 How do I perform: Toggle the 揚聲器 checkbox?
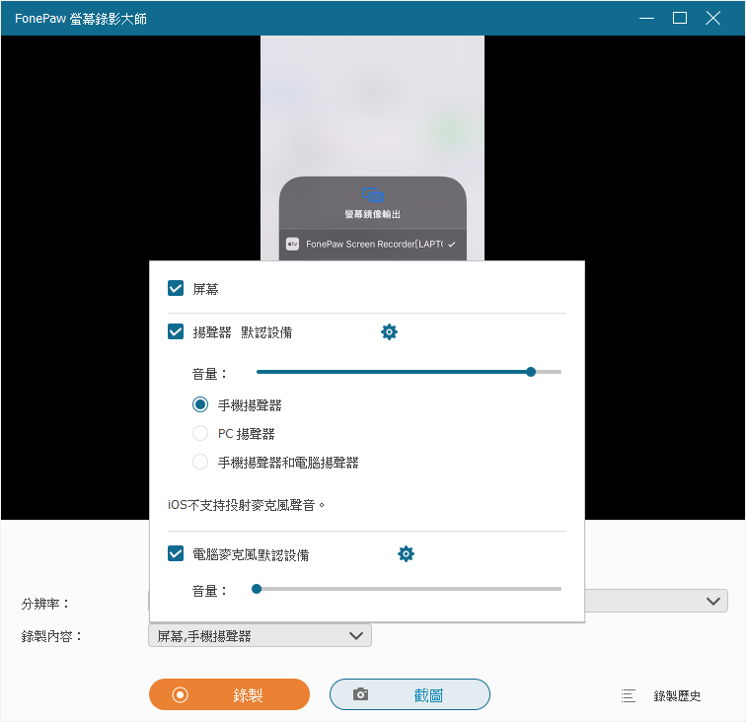click(x=176, y=332)
